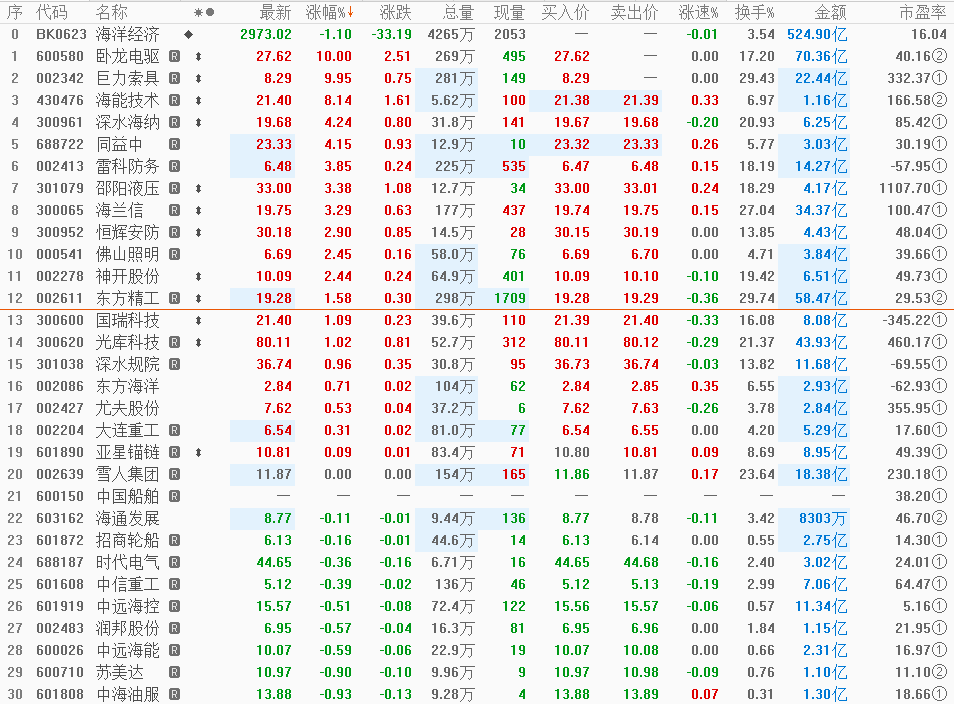Click the R badge beside 大连重工

coord(175,430)
